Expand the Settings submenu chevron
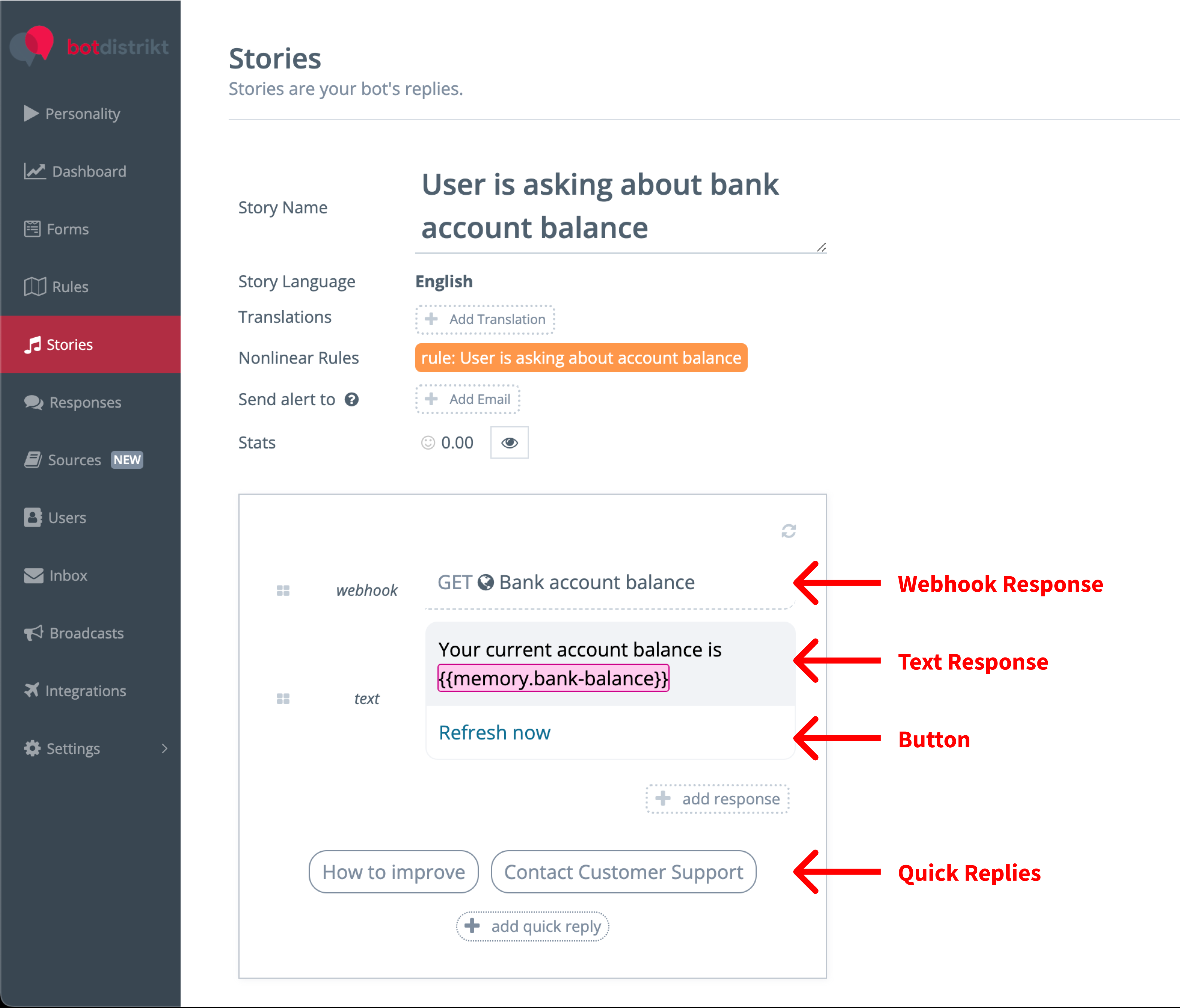Viewport: 1180px width, 1008px height. pyautogui.click(x=164, y=748)
